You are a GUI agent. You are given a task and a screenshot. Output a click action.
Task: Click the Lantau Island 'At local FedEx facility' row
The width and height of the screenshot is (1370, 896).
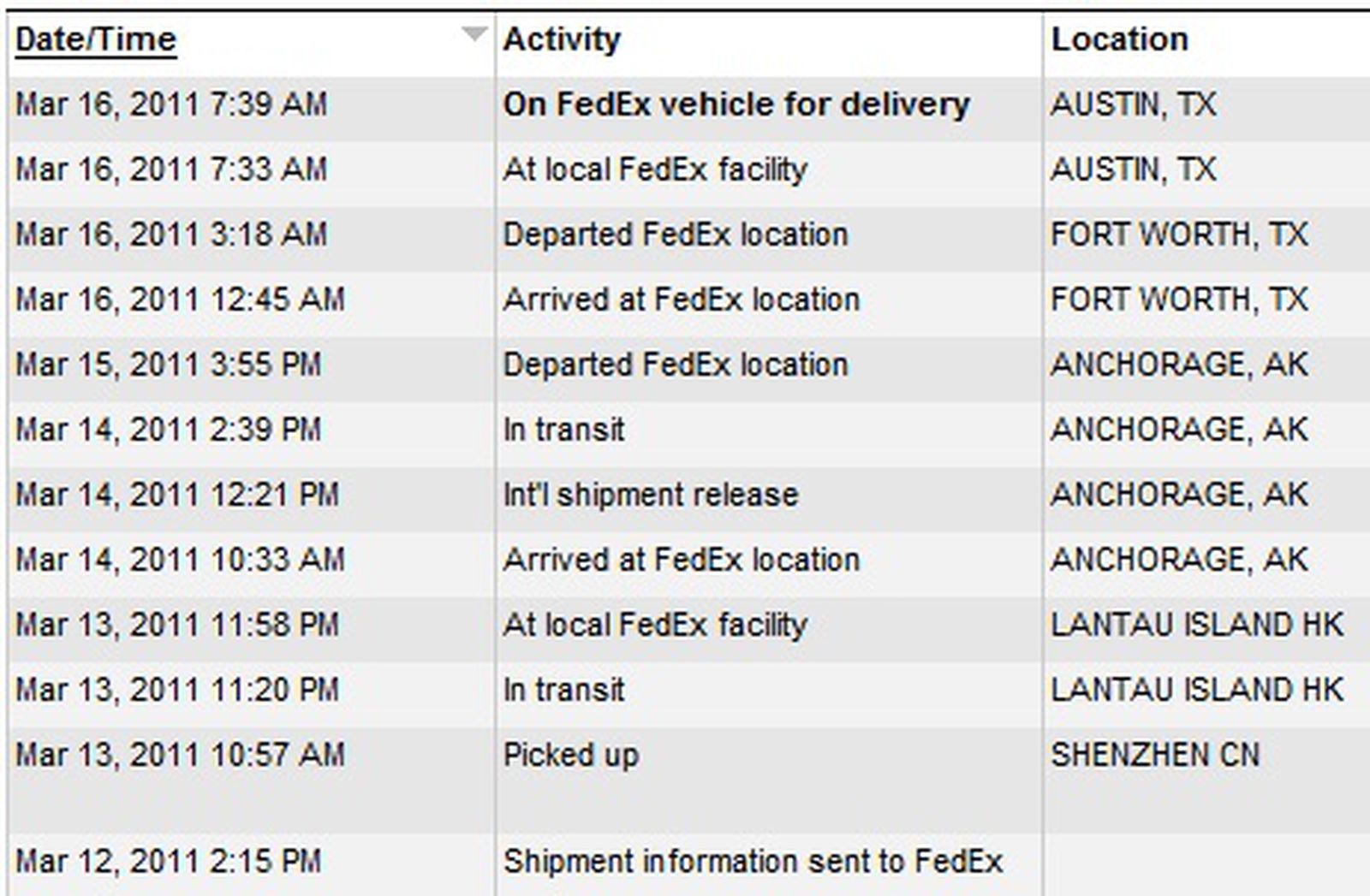point(654,625)
